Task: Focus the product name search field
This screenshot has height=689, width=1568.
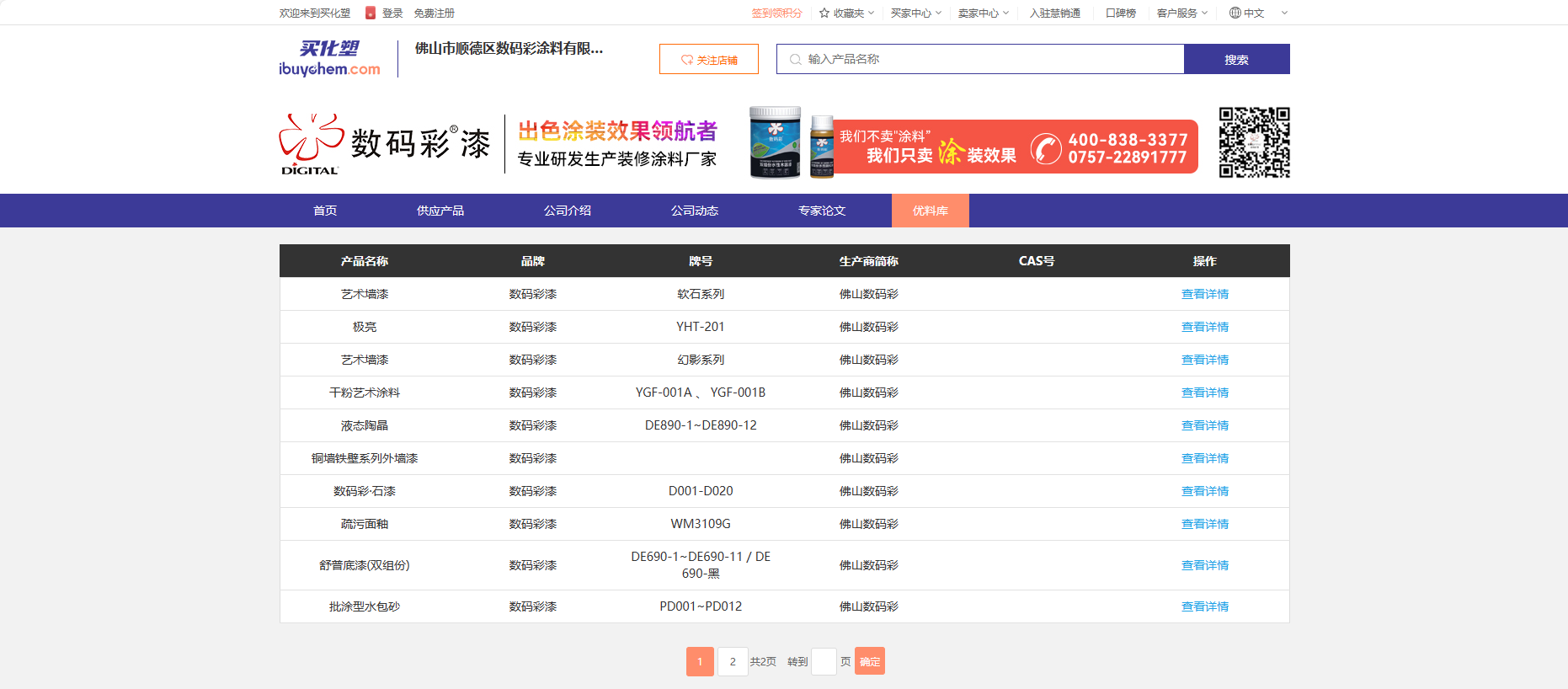Action: pyautogui.click(x=980, y=59)
